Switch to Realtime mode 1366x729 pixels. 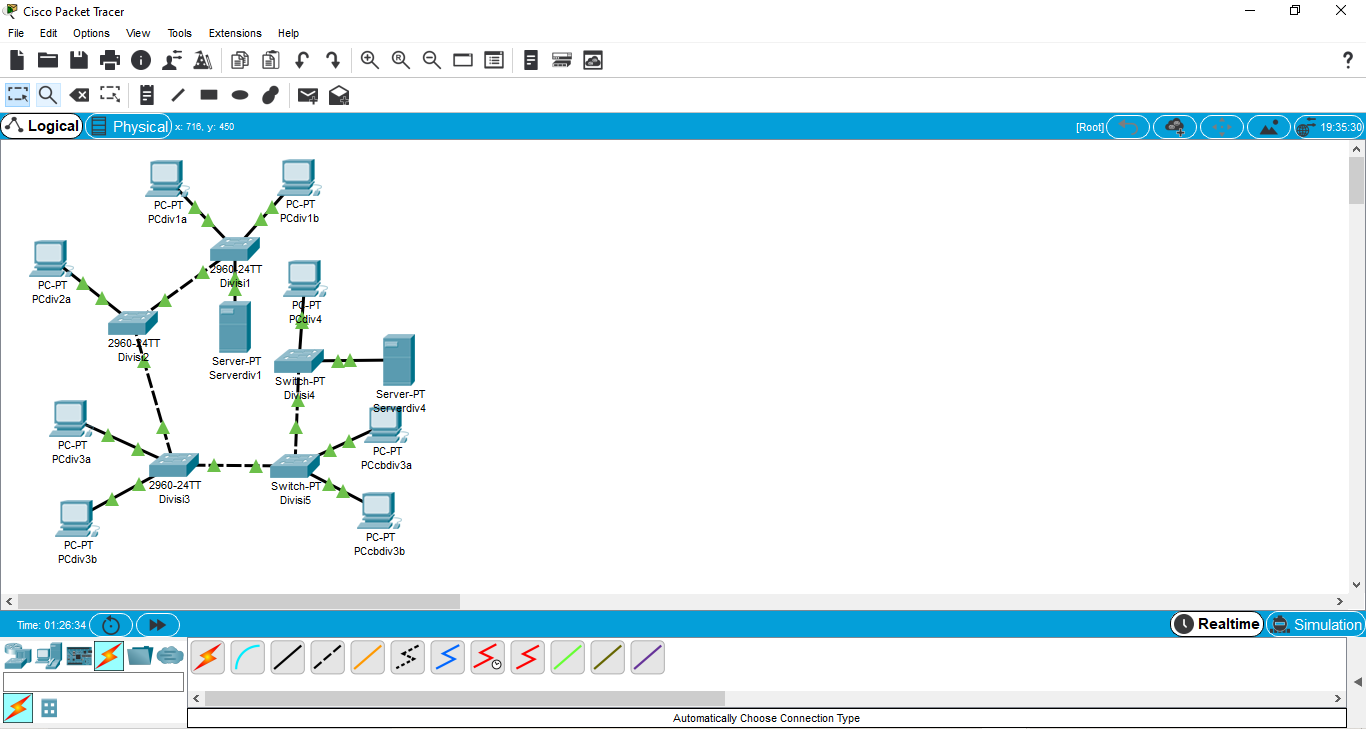coord(1217,624)
